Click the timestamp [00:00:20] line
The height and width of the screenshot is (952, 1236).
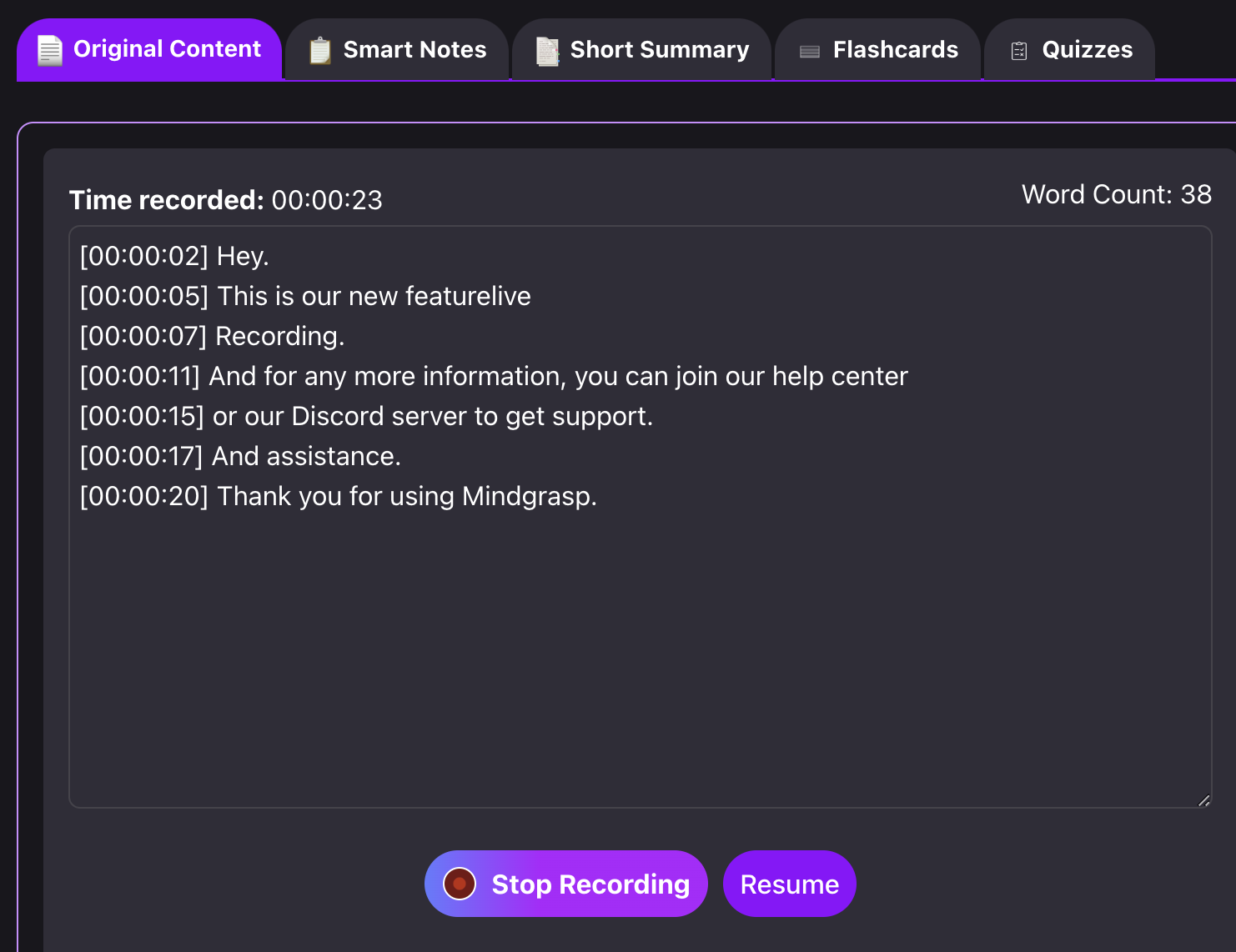[143, 496]
